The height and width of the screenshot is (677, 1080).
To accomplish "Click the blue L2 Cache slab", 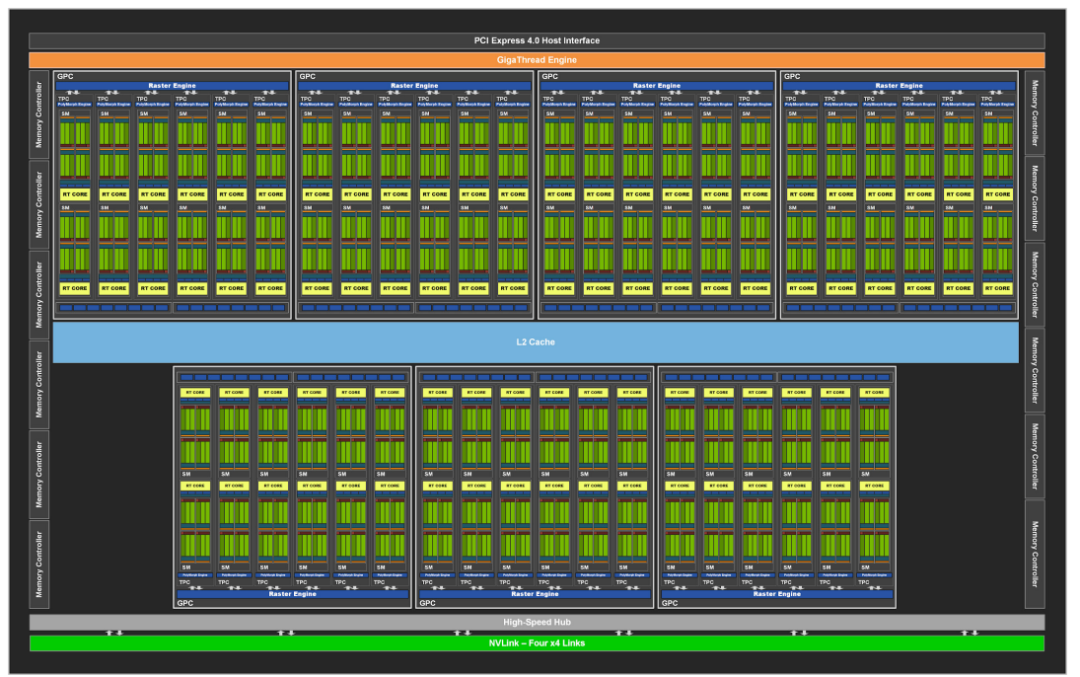I will coord(540,341).
